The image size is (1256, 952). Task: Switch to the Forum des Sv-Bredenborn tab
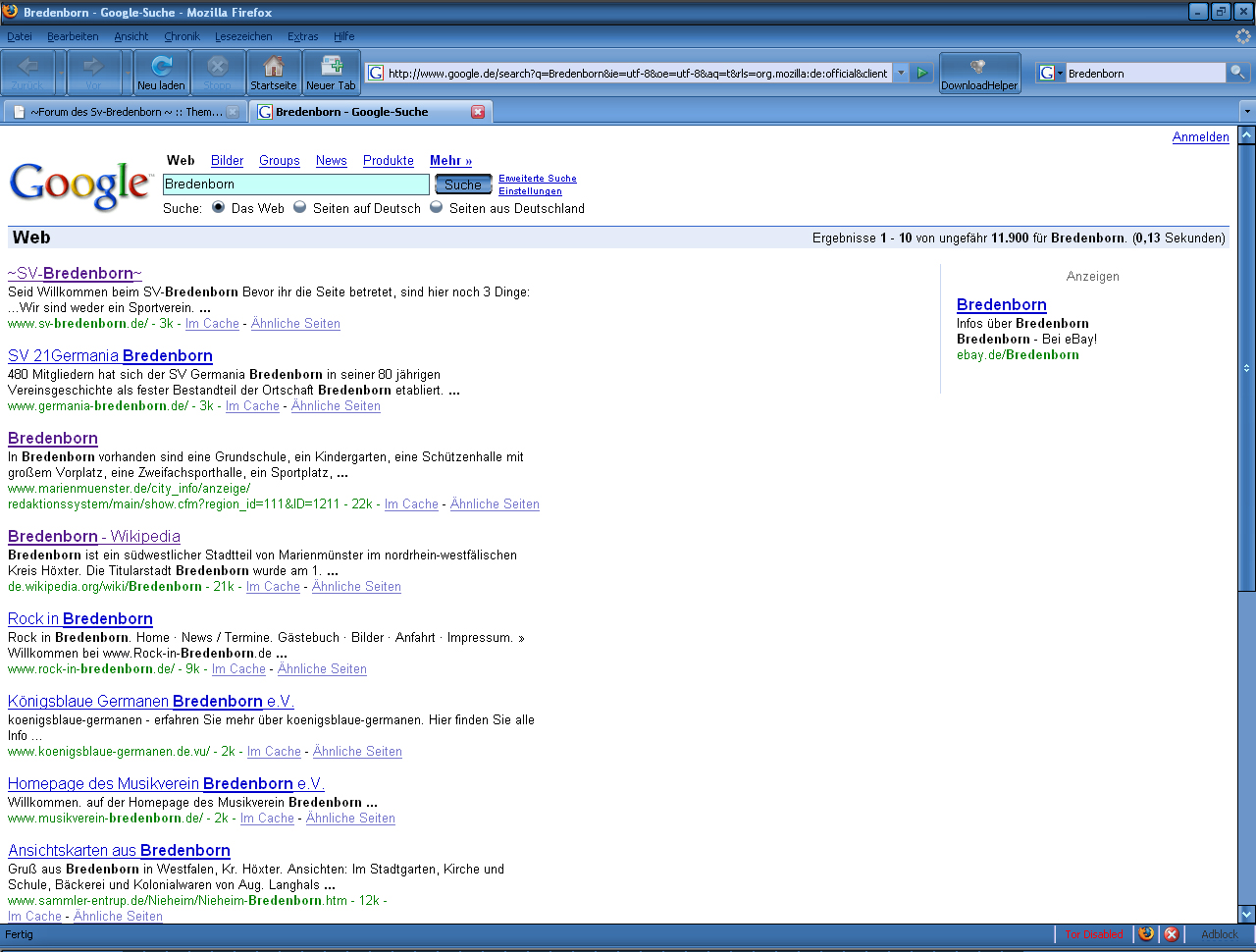126,112
